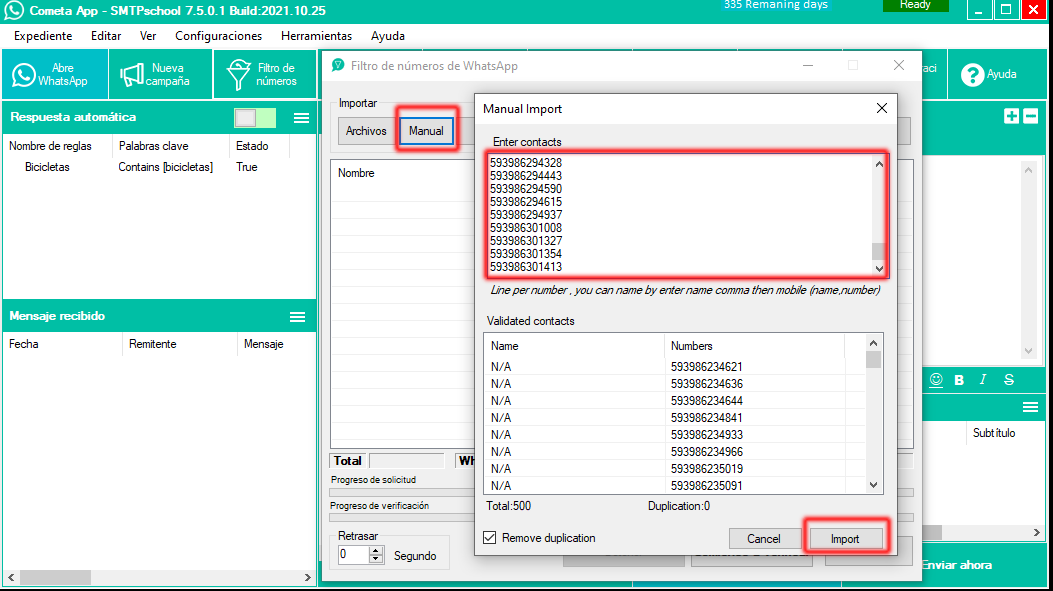Click the green plus add icon
This screenshot has width=1053, height=591.
click(x=1011, y=116)
